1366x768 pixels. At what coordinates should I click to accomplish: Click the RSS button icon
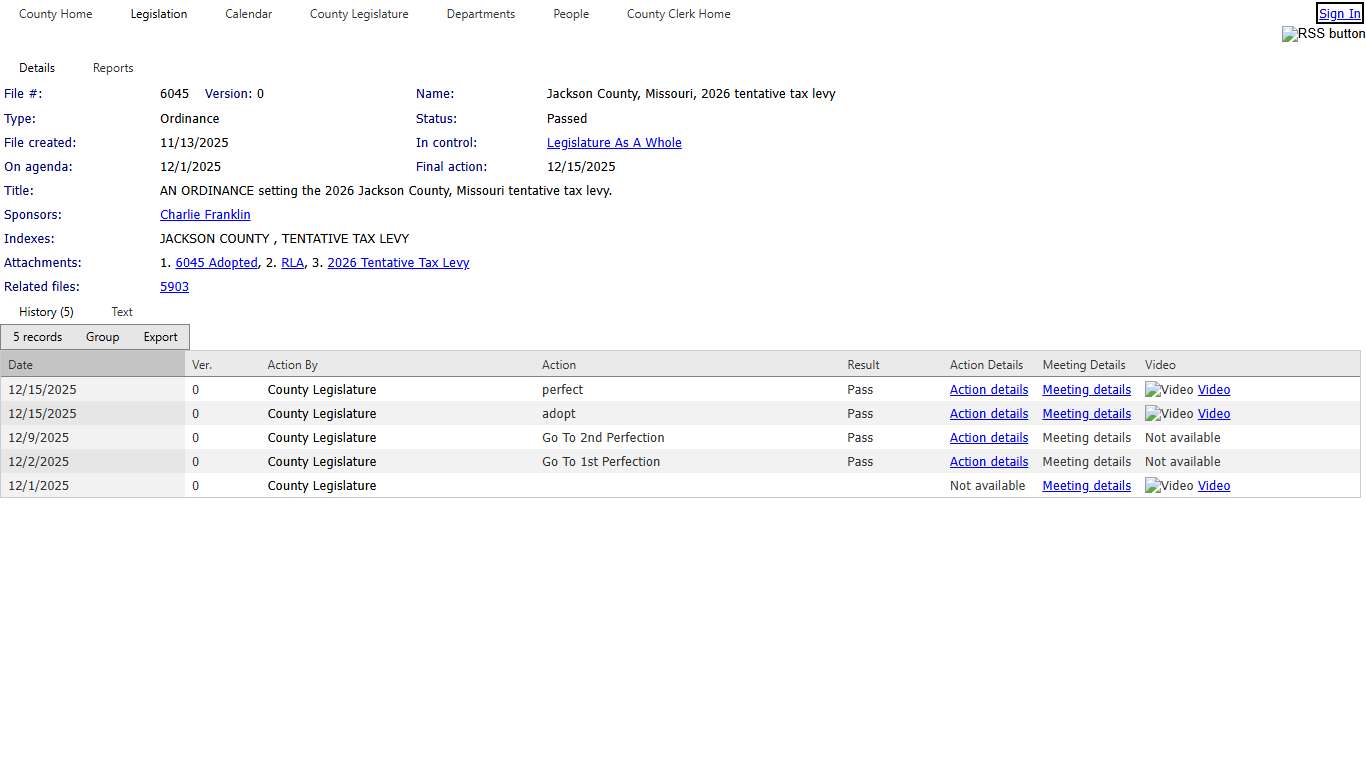point(1323,34)
